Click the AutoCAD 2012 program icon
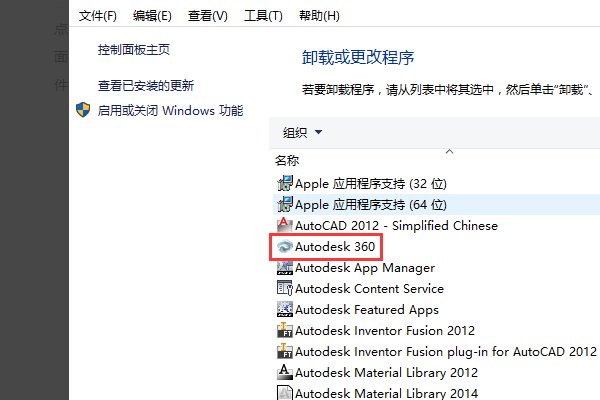The width and height of the screenshot is (600, 400). click(x=285, y=225)
